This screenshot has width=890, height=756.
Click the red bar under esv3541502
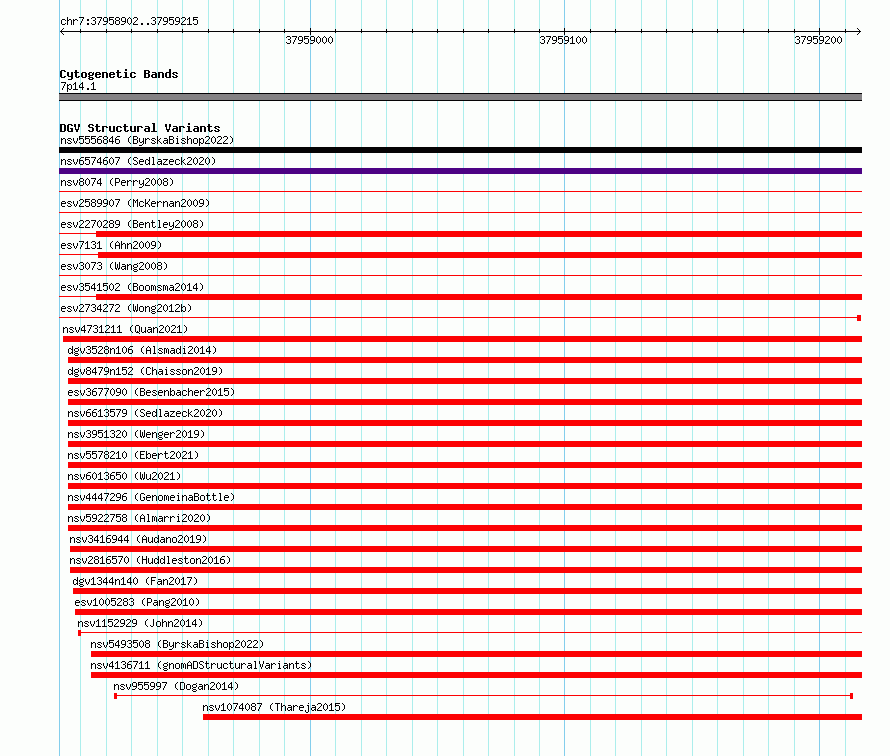coord(479,297)
